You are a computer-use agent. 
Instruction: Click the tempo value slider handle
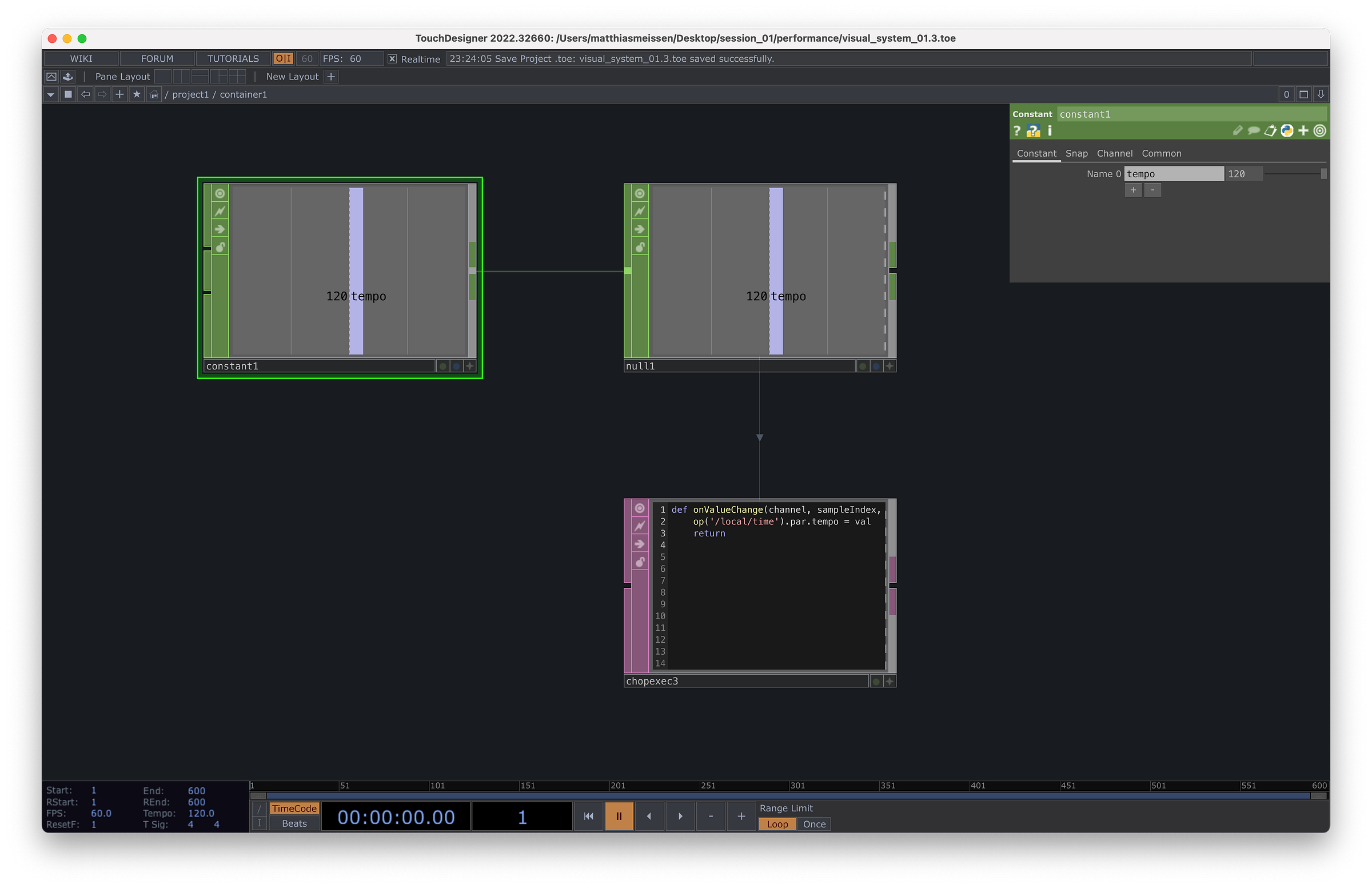click(x=1323, y=174)
